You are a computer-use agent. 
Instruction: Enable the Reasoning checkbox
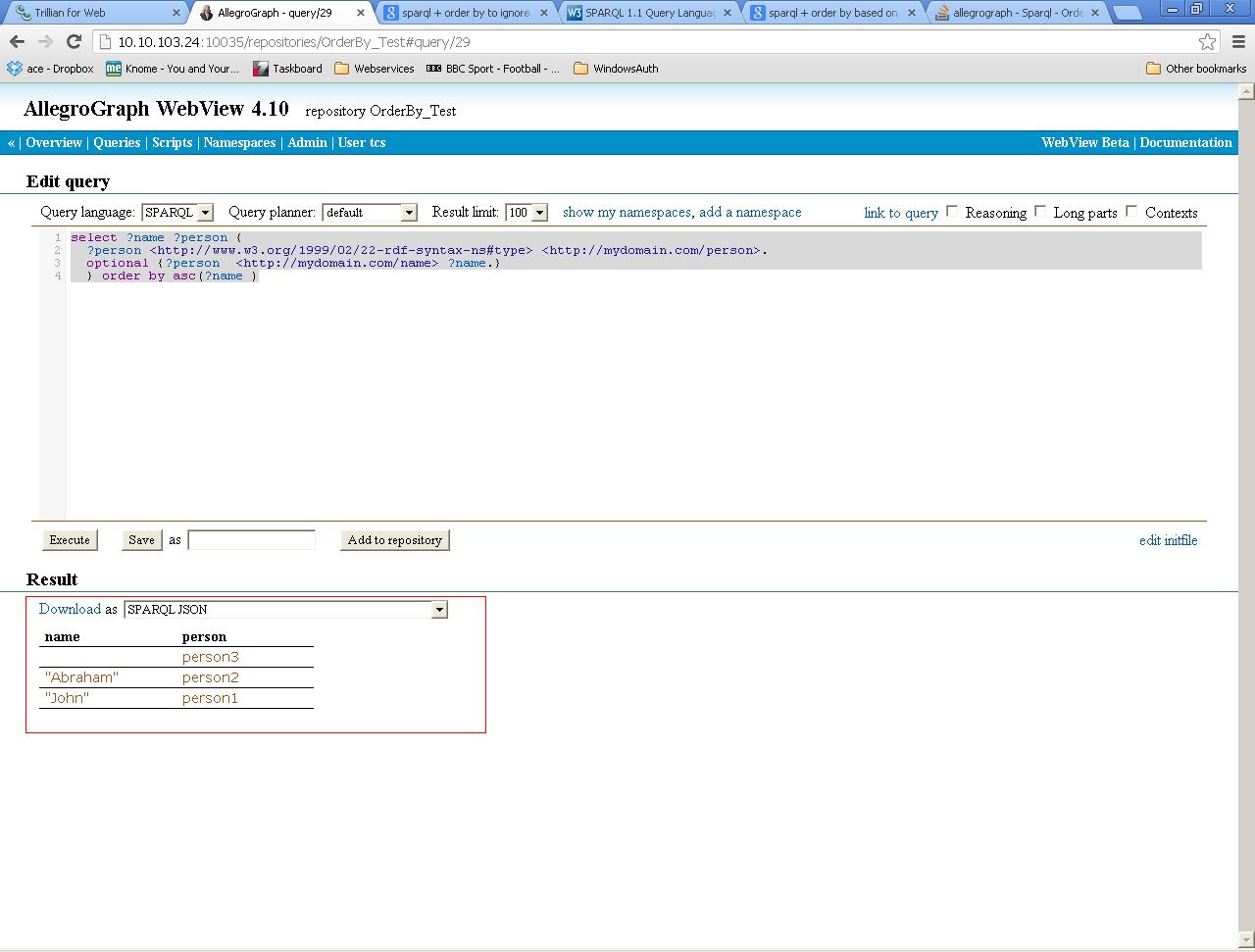(952, 211)
